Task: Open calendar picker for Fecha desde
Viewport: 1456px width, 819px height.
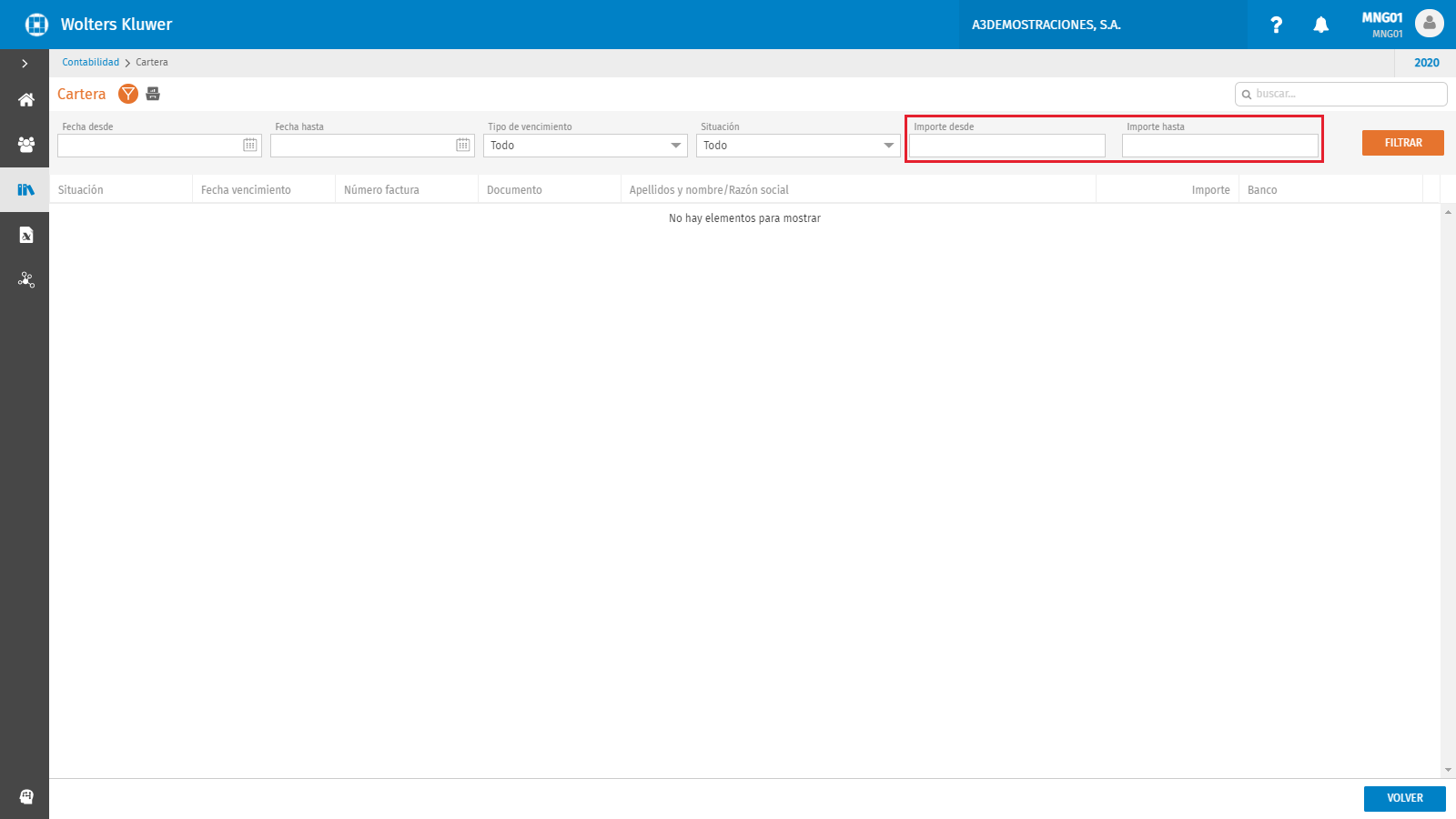Action: 250,145
